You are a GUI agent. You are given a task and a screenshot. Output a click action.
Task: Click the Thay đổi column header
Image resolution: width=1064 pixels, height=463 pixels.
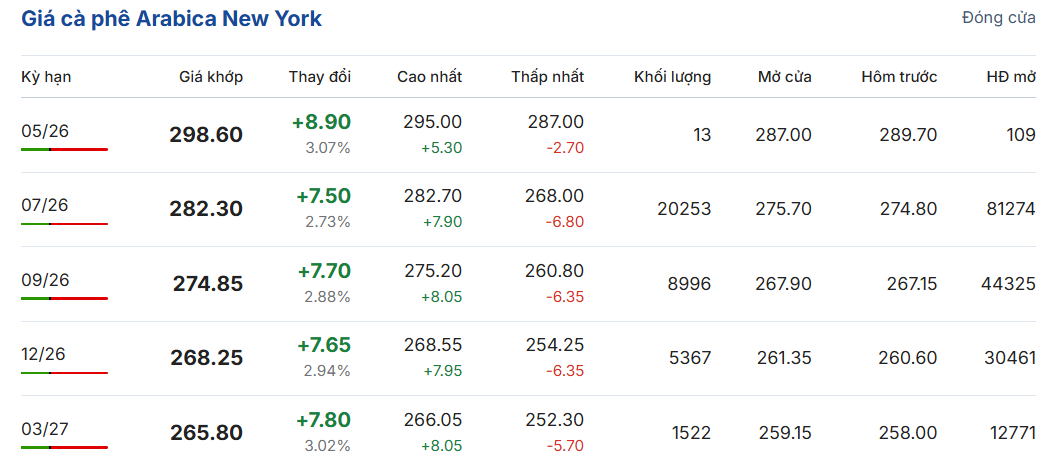pyautogui.click(x=320, y=77)
